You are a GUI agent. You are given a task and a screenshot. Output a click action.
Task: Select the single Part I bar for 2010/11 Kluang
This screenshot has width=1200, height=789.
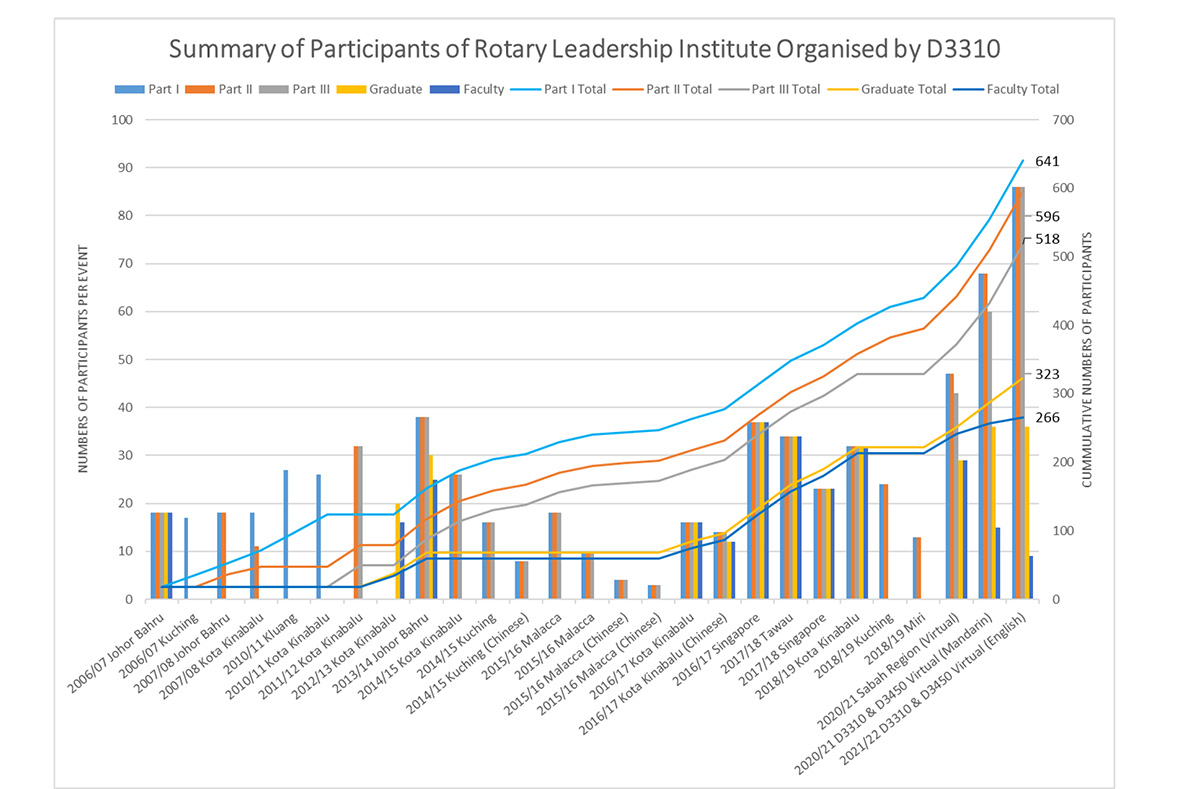286,534
